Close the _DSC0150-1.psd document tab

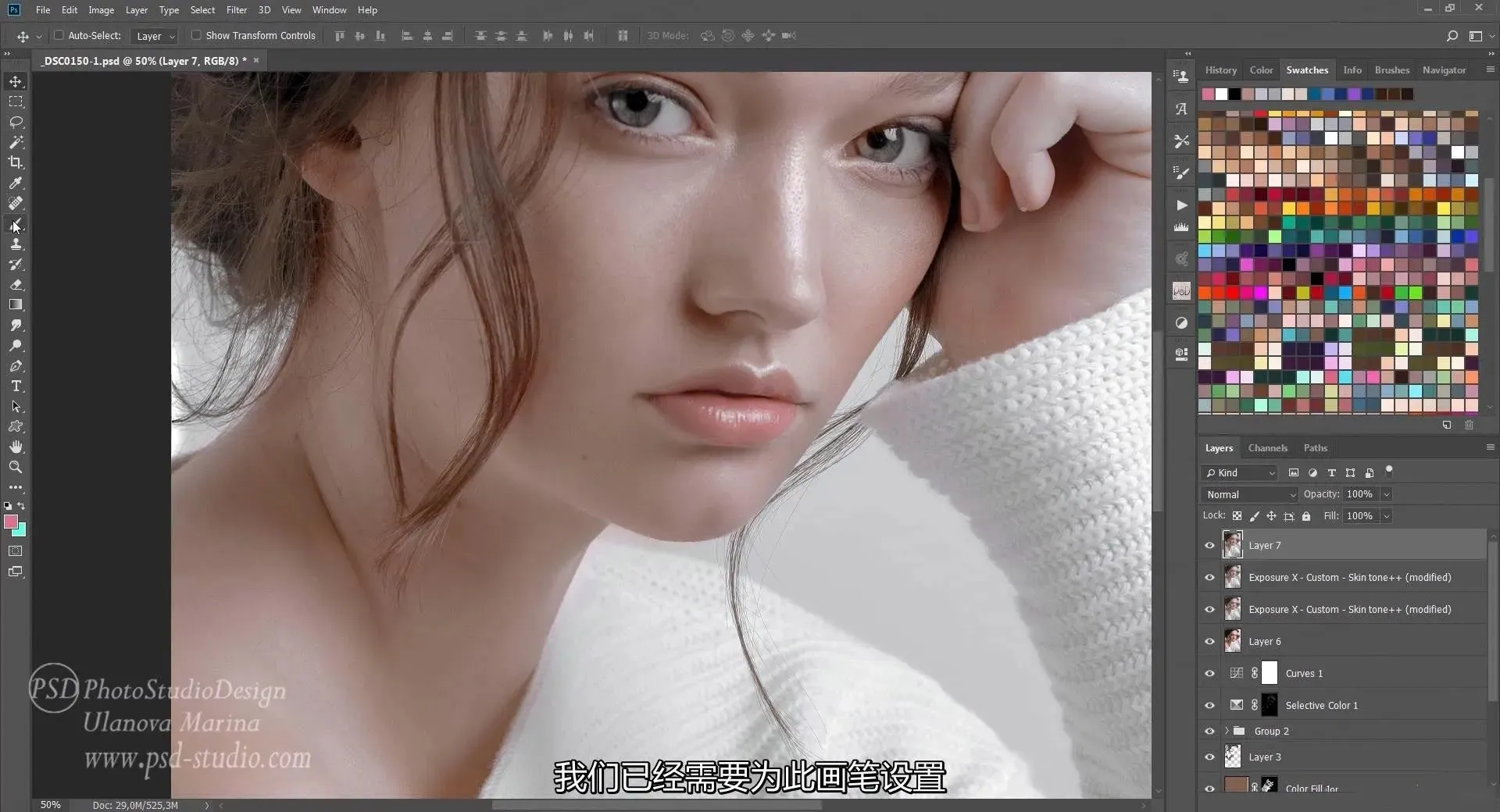click(256, 60)
